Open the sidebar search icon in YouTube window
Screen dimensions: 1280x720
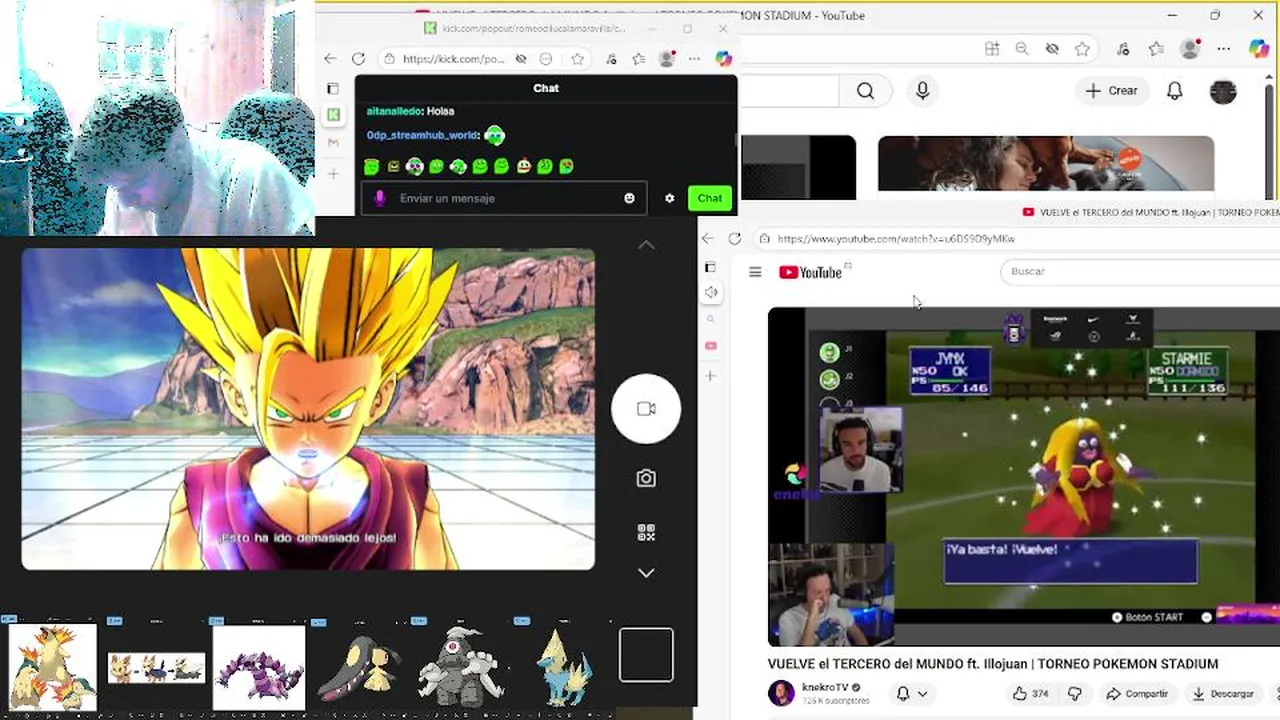(711, 320)
